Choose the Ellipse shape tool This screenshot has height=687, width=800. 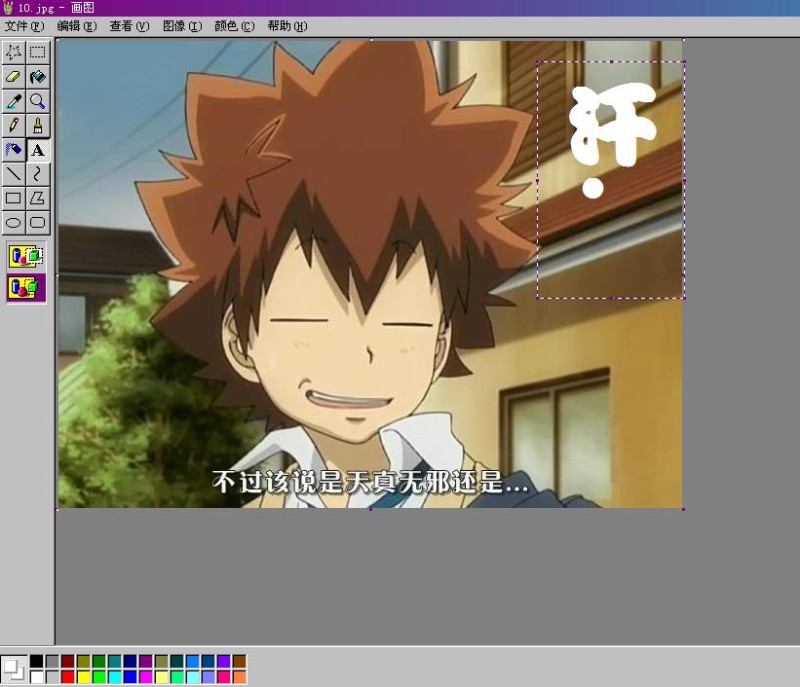pyautogui.click(x=13, y=223)
